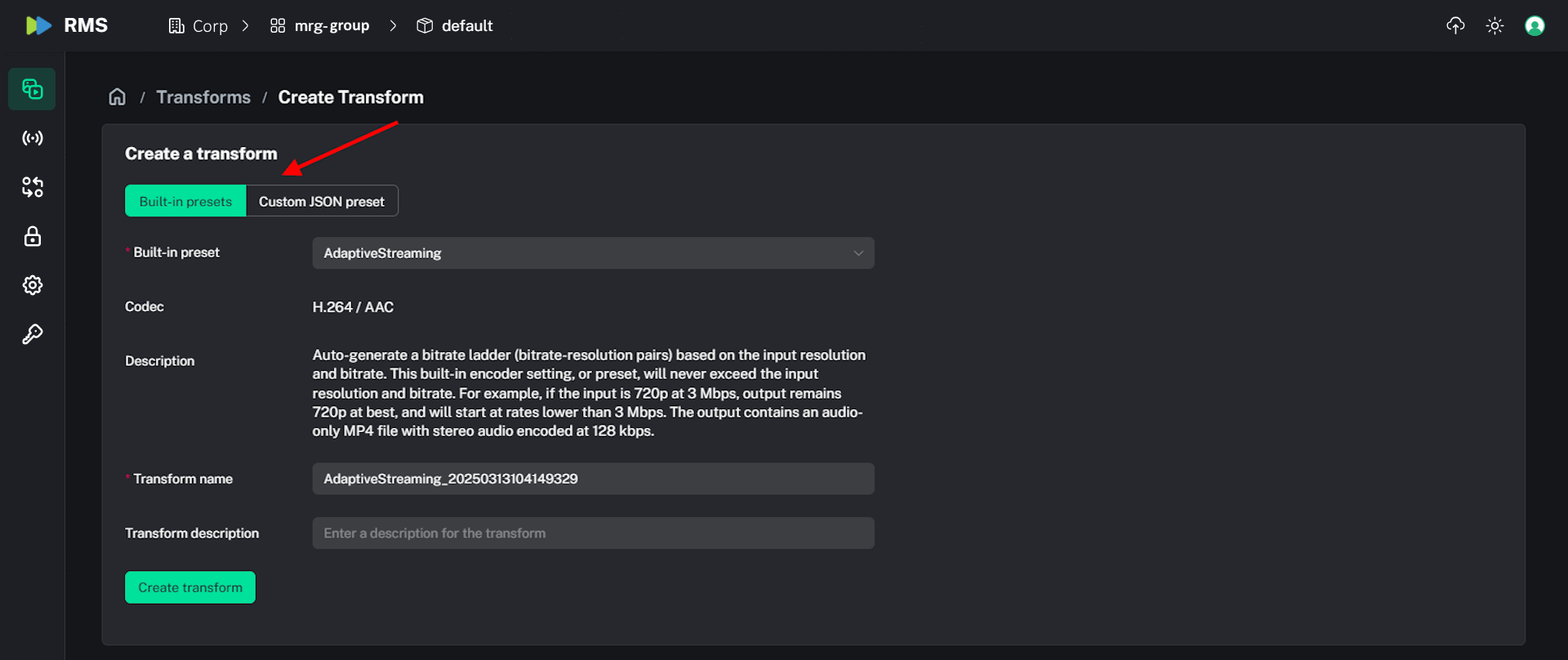Open the Corp organization breadcrumb

click(x=198, y=26)
